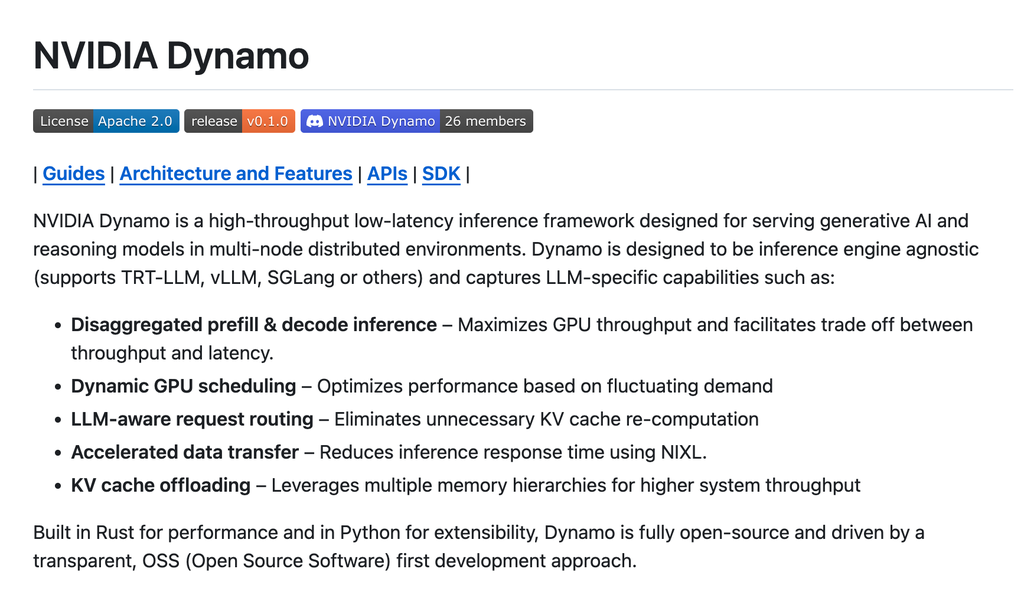Open the Architecture and Features link
The height and width of the screenshot is (595, 1024).
coord(236,174)
